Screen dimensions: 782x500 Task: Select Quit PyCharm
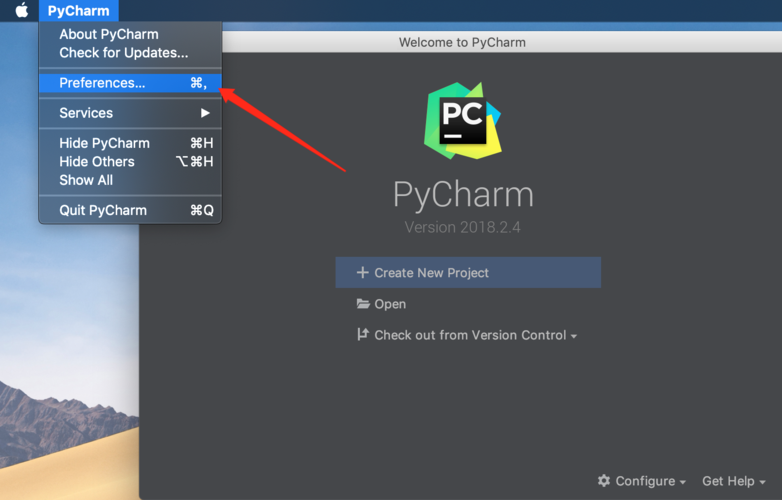pos(131,210)
